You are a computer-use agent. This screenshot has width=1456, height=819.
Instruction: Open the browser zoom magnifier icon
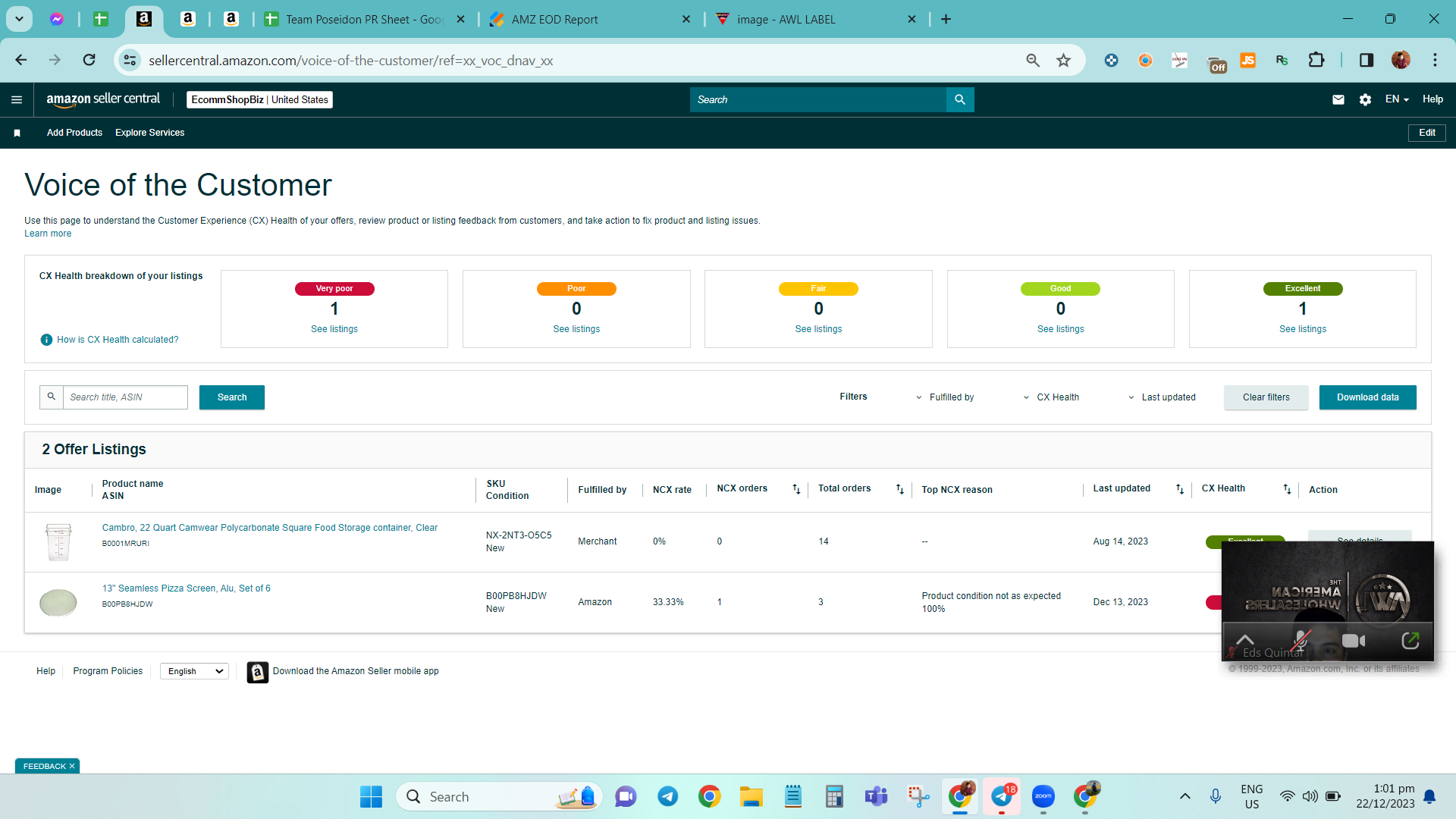[x=1033, y=60]
